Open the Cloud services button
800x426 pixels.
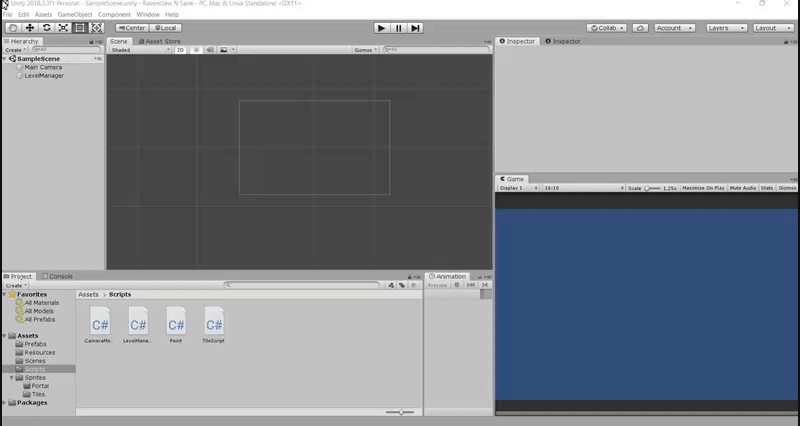click(640, 28)
